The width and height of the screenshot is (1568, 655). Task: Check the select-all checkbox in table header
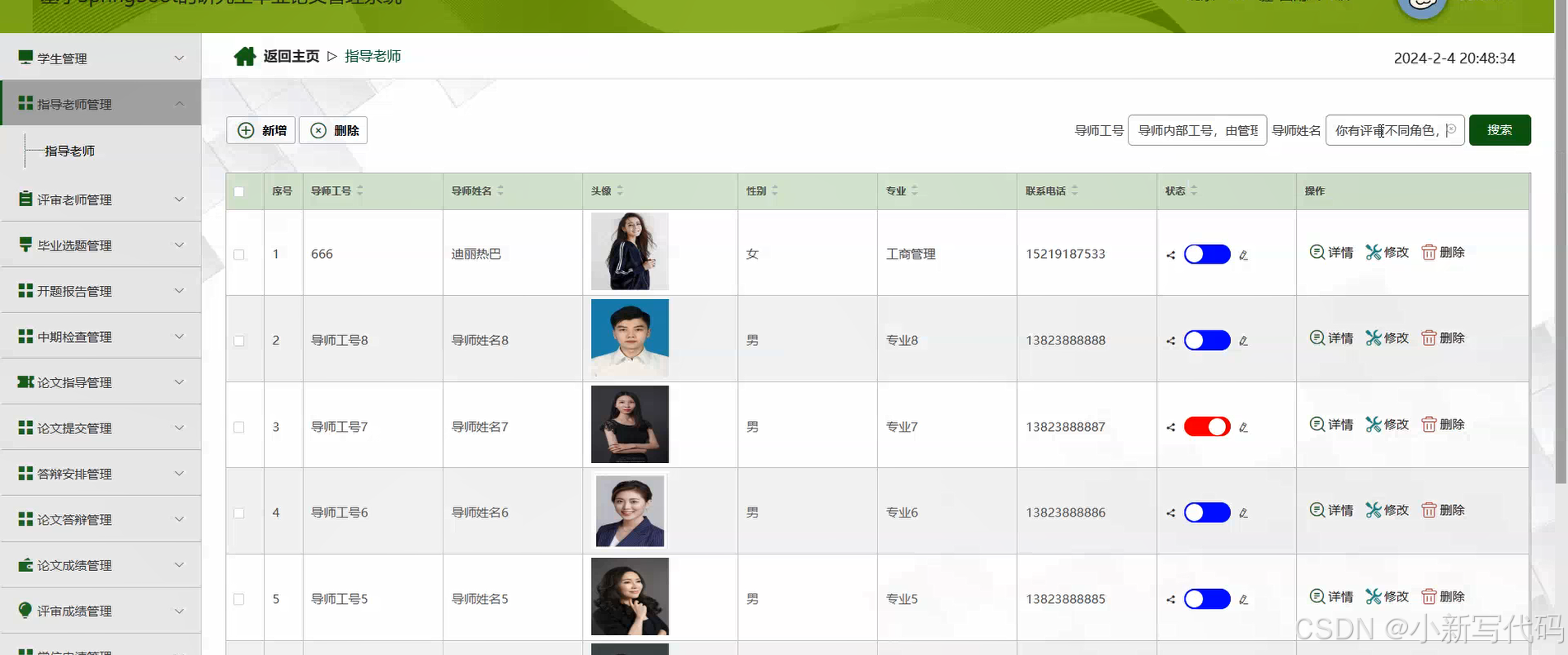tap(239, 191)
